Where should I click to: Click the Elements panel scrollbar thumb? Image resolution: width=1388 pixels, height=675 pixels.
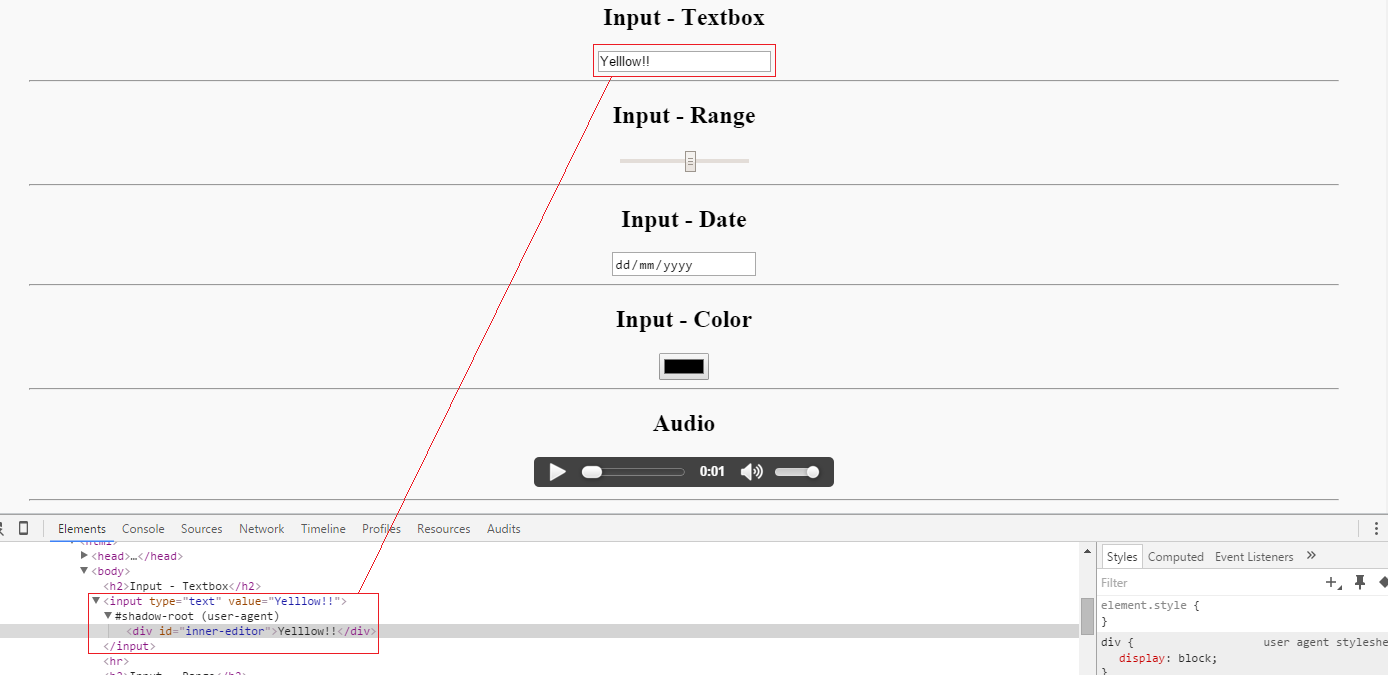1087,616
